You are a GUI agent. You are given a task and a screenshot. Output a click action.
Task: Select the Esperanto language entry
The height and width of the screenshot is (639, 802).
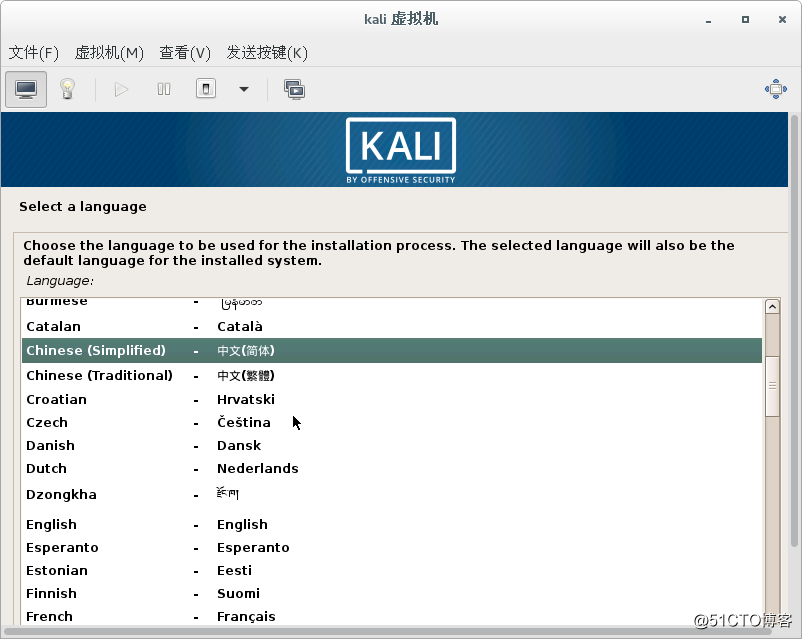click(x=392, y=547)
